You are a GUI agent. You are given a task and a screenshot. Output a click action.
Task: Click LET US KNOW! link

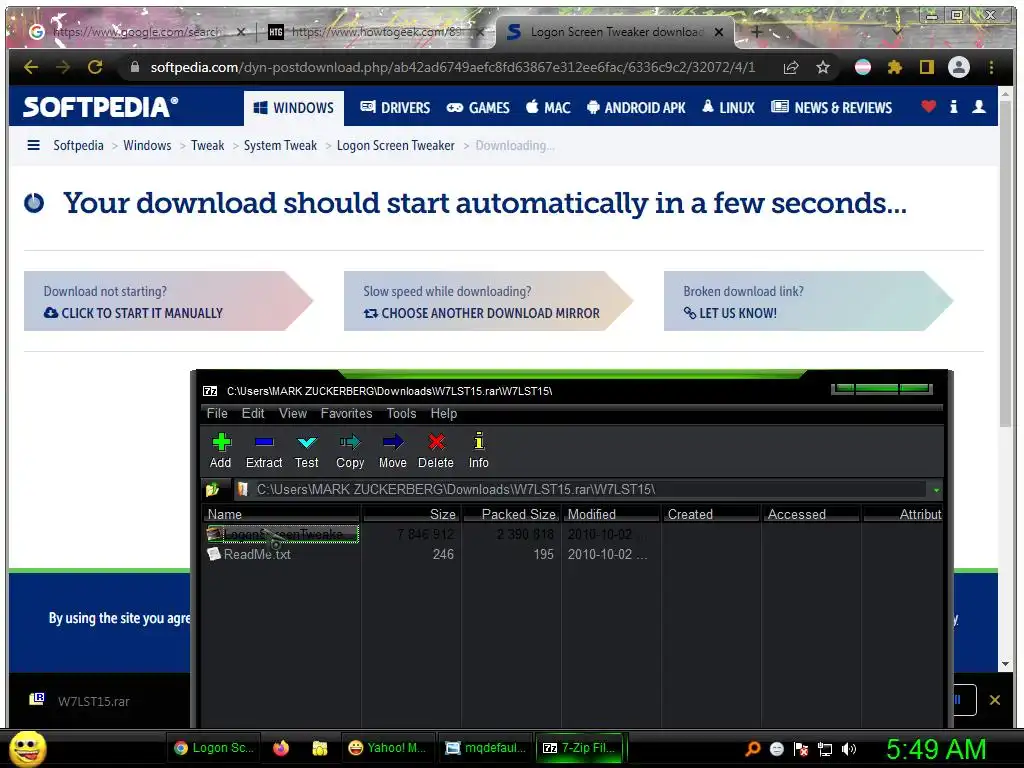point(730,313)
